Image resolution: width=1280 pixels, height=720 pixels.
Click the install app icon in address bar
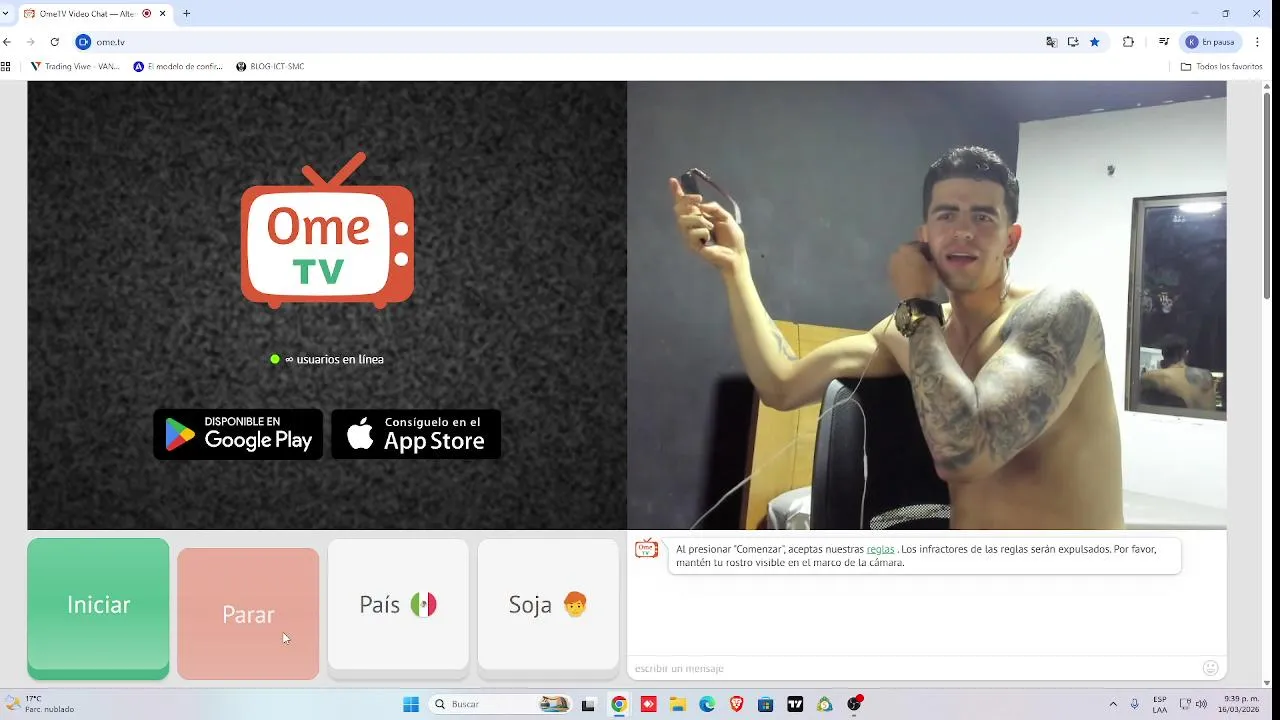click(x=1073, y=42)
